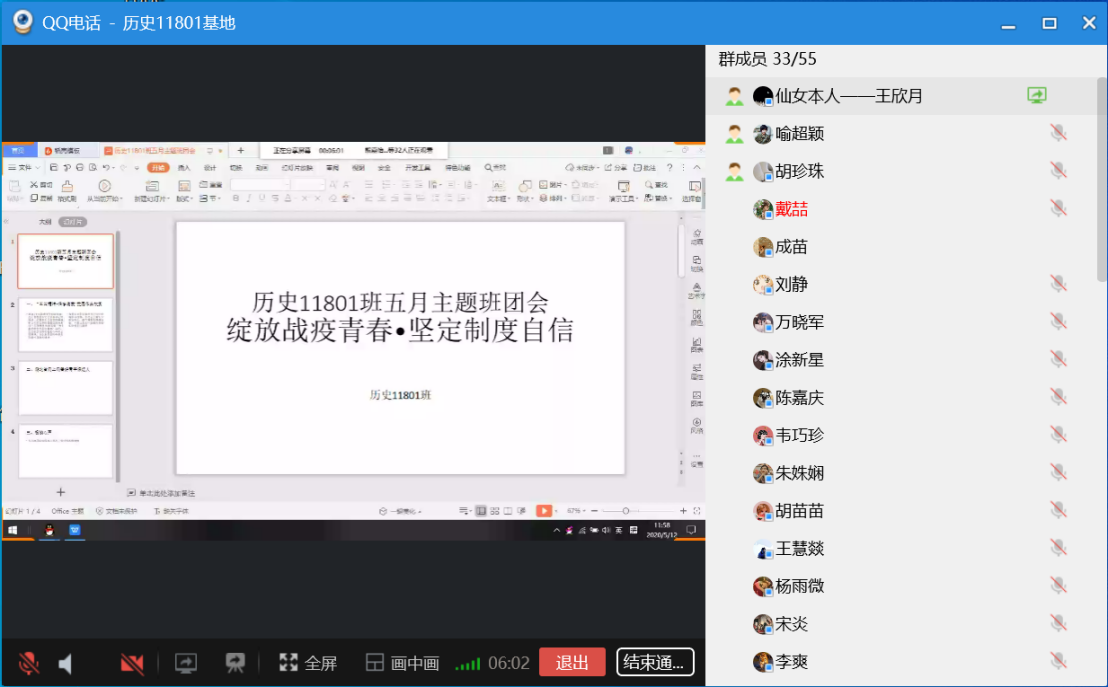The width and height of the screenshot is (1108, 687).
Task: Click the muted mic icon beside 刘静
Action: coord(1058,284)
